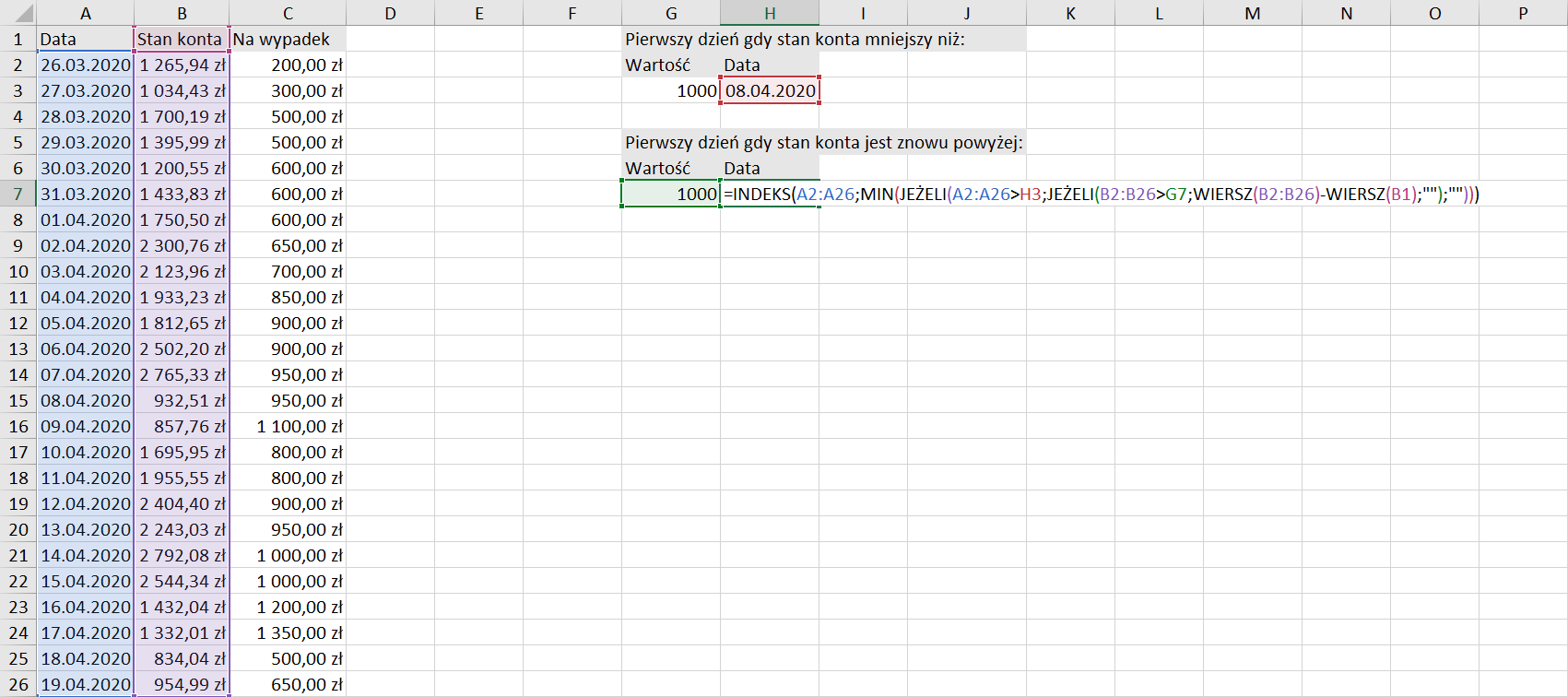Viewport: 1568px width, 697px height.
Task: Select column H header
Action: 769,14
